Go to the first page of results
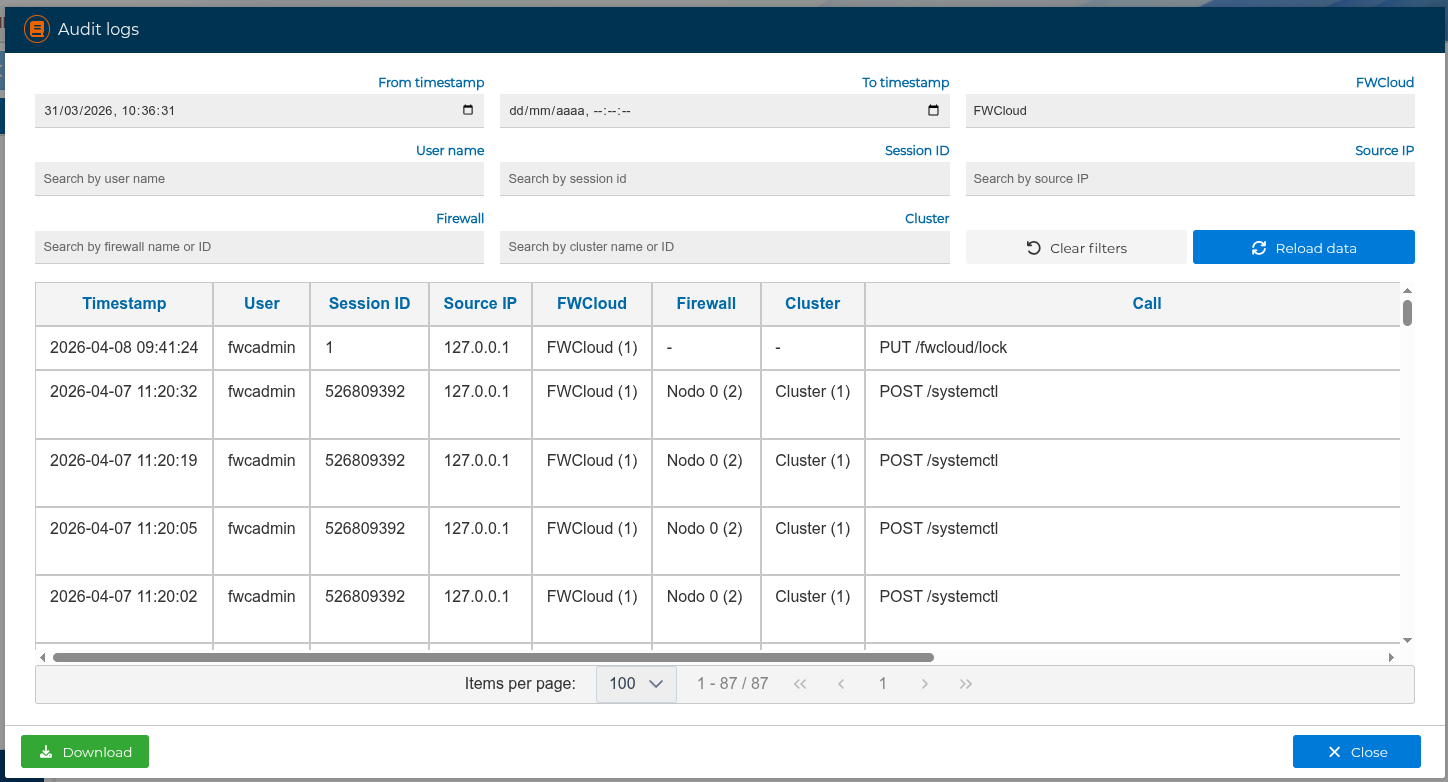Screen dimensions: 1448x782 (800, 684)
